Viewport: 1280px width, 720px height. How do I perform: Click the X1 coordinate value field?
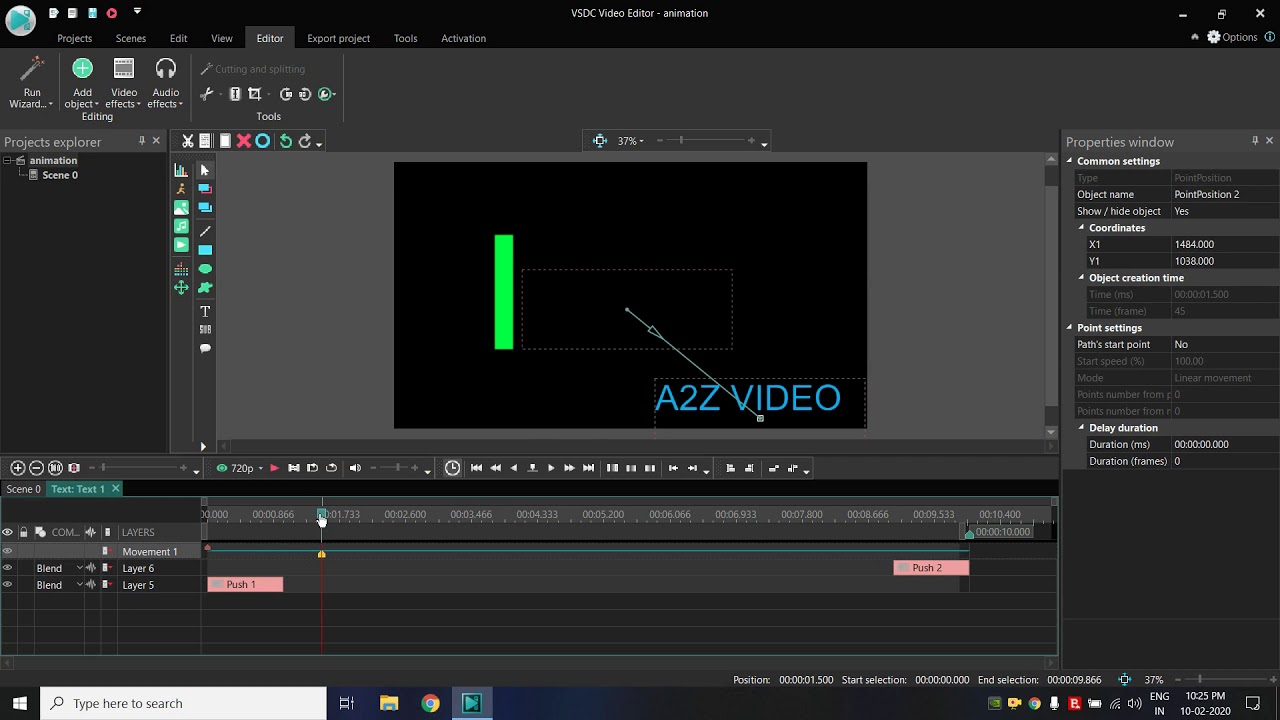[x=1226, y=244]
